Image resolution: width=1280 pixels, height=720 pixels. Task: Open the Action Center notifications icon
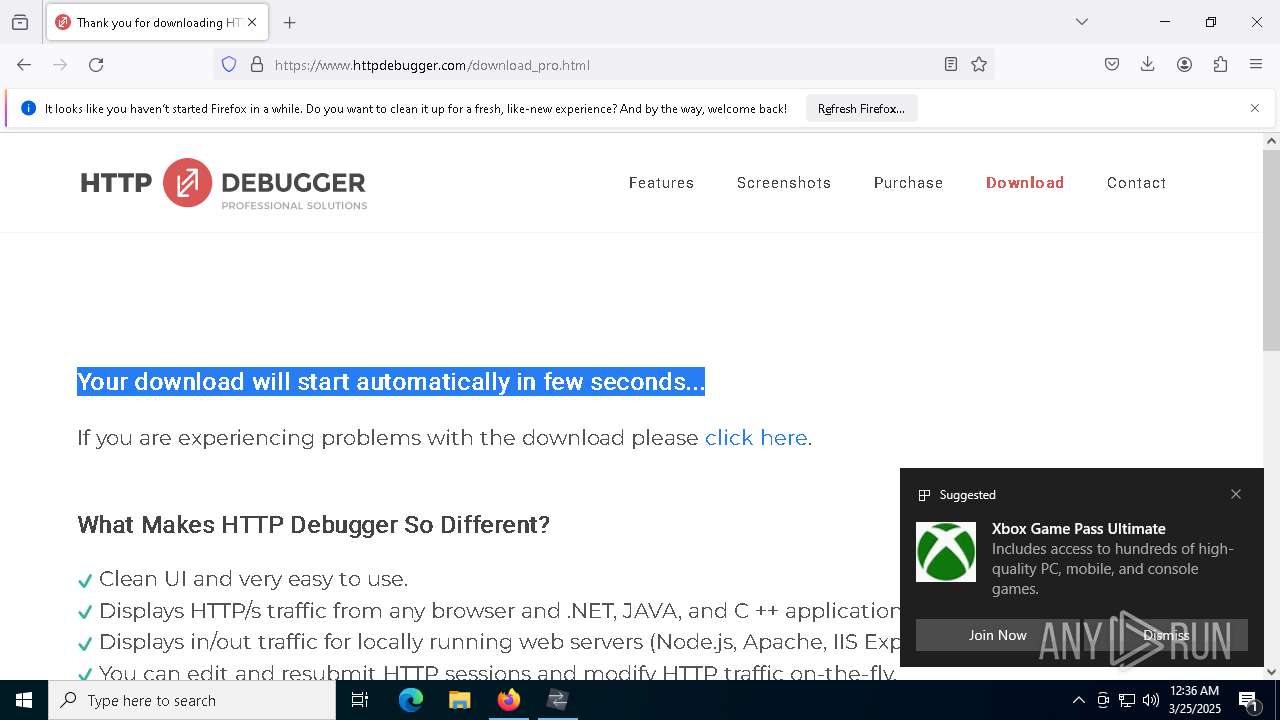[1250, 701]
